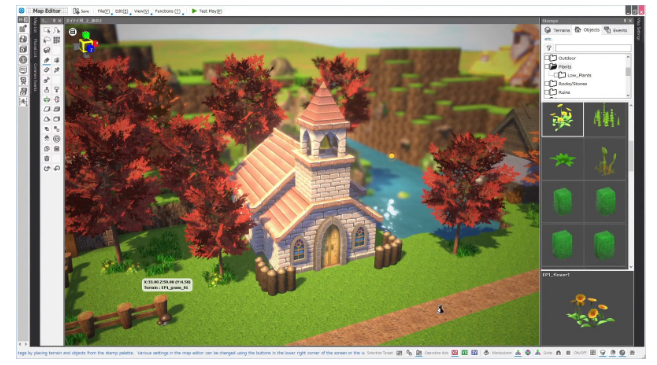Image resolution: width=657 pixels, height=365 pixels.
Task: Select the eraser tool
Action: (47, 70)
